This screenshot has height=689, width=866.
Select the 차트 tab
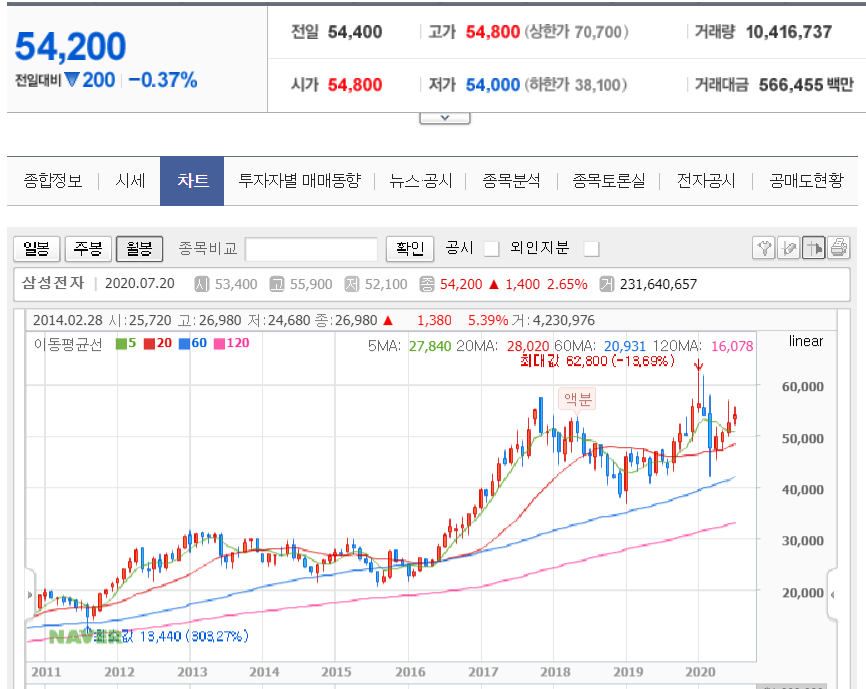tap(192, 181)
